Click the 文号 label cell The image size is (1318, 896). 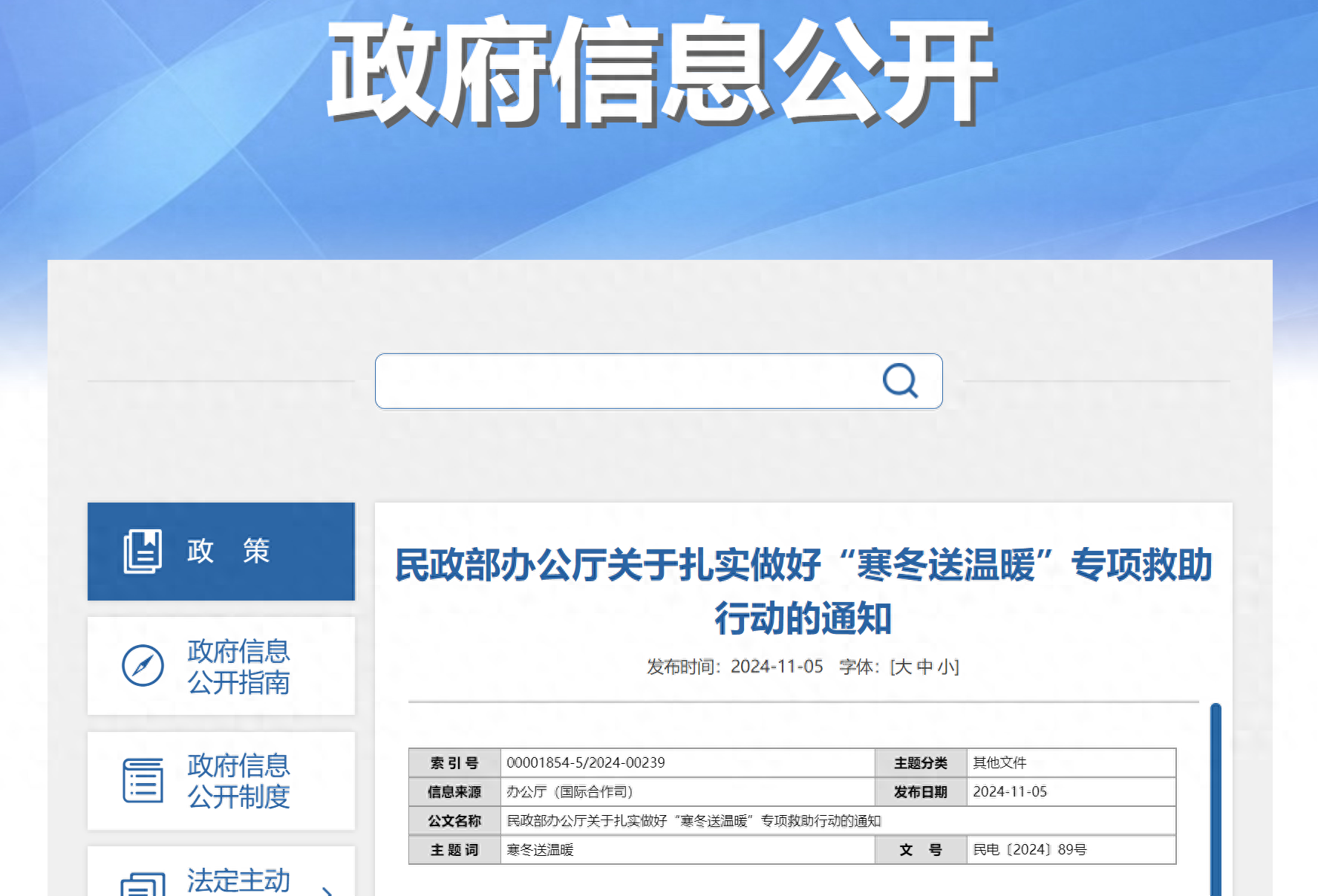coord(921,849)
